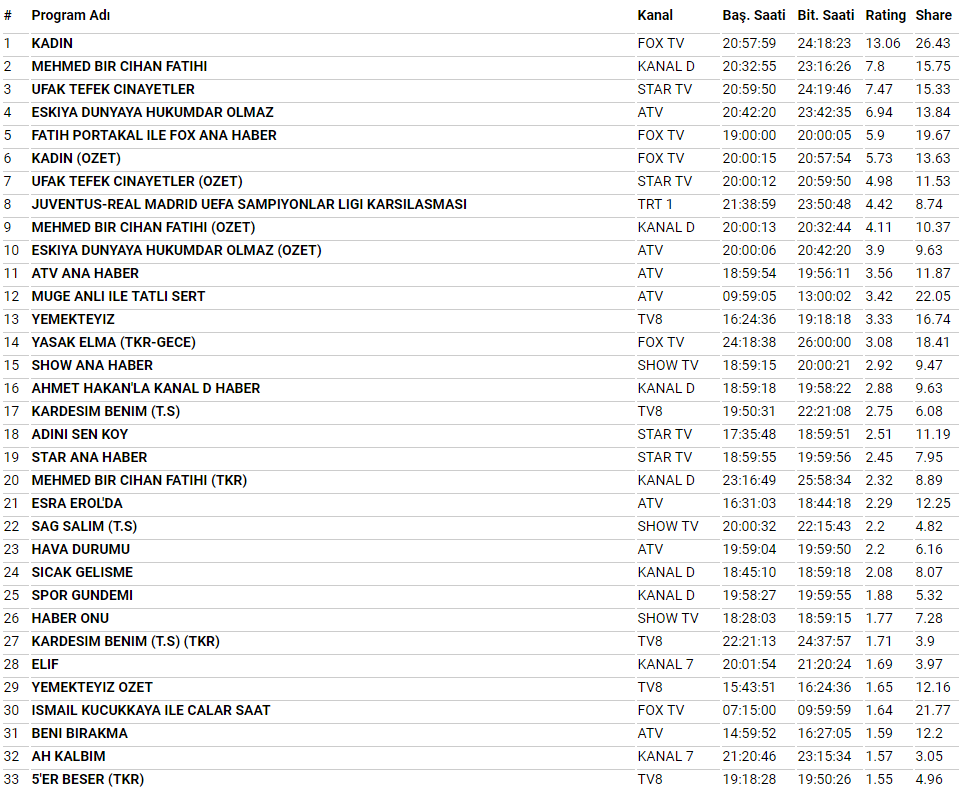Click MUGE ANLI ILE TATLI SERT
Image resolution: width=959 pixels, height=791 pixels.
coord(118,296)
